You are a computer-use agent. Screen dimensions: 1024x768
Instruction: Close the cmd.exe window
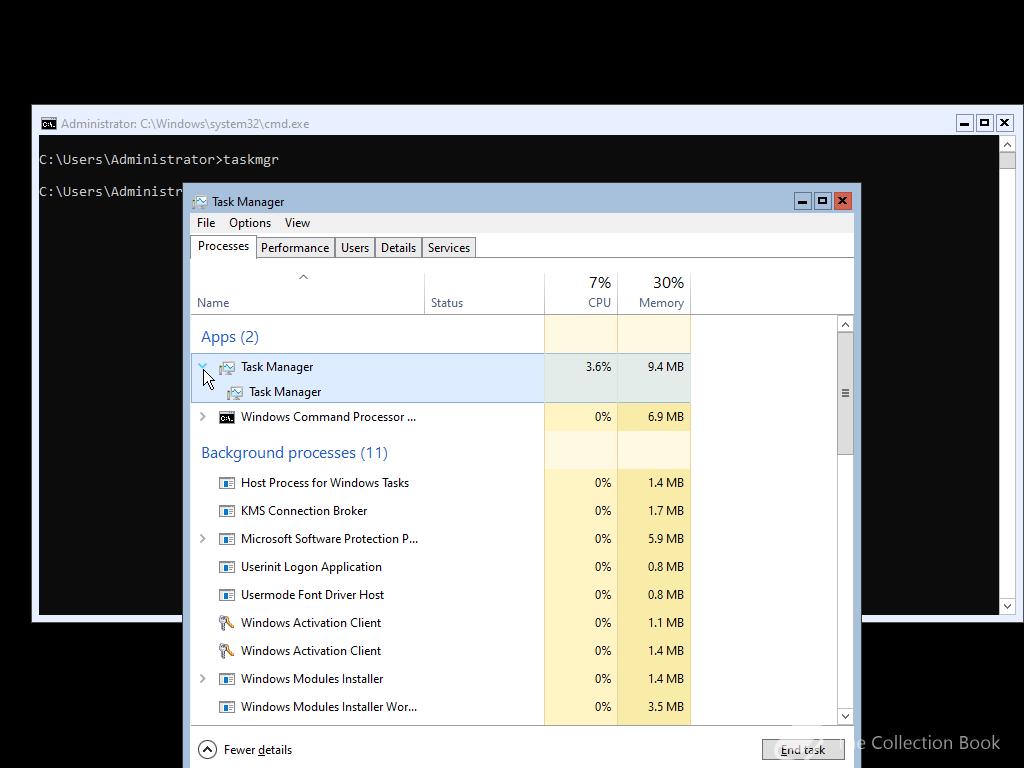click(1004, 123)
